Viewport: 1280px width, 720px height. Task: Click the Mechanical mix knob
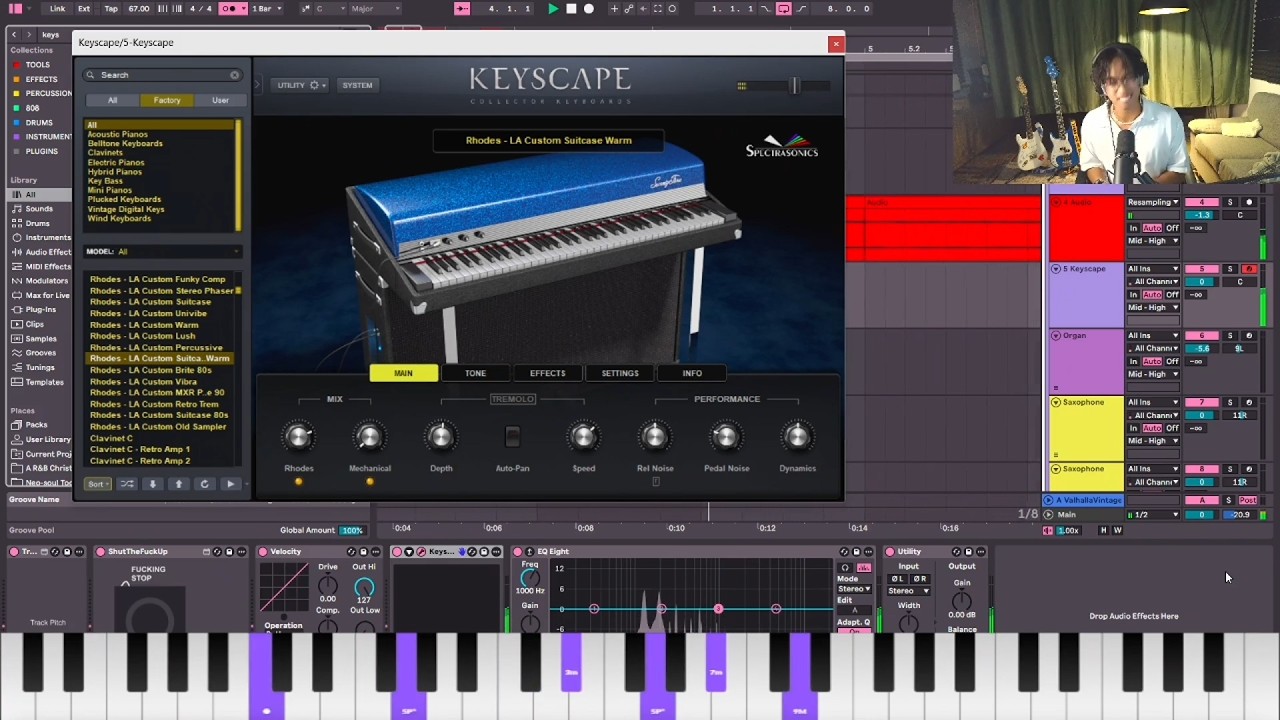(369, 437)
